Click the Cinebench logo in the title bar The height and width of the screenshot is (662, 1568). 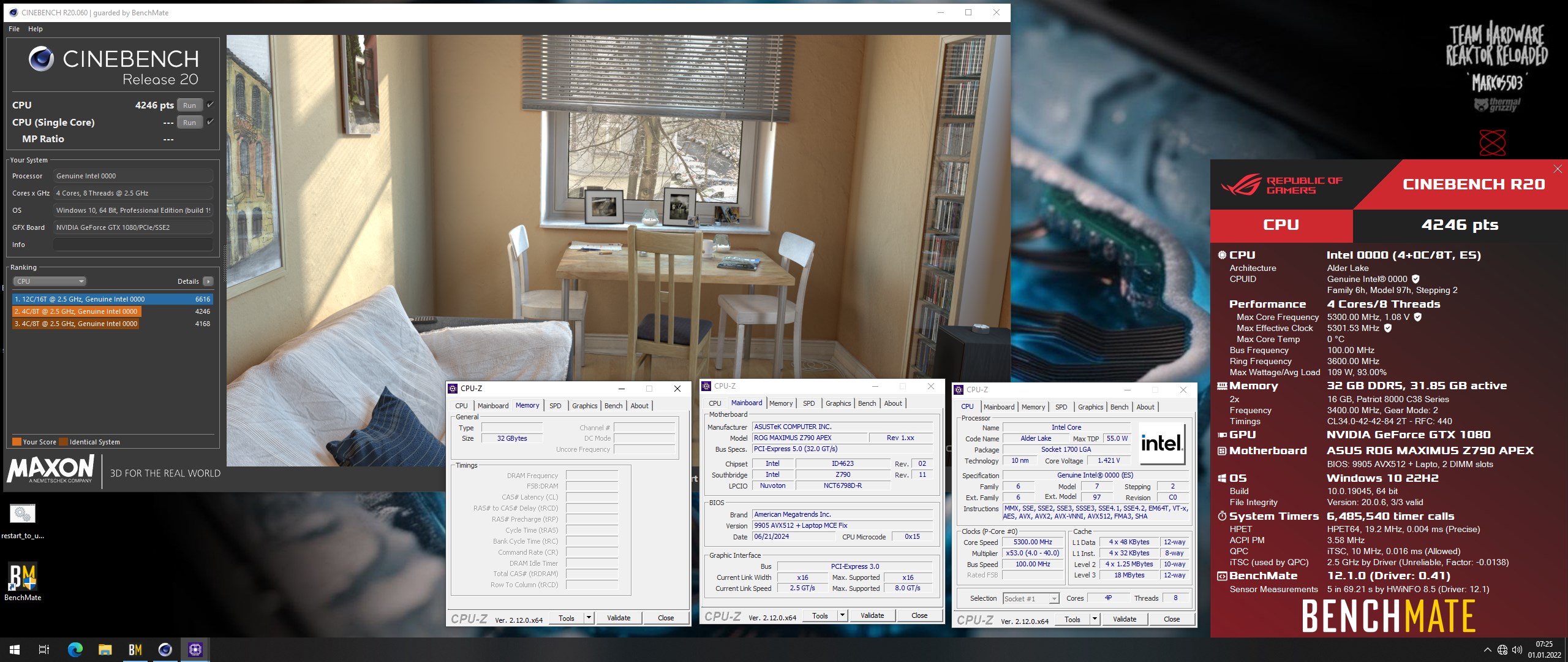click(13, 12)
